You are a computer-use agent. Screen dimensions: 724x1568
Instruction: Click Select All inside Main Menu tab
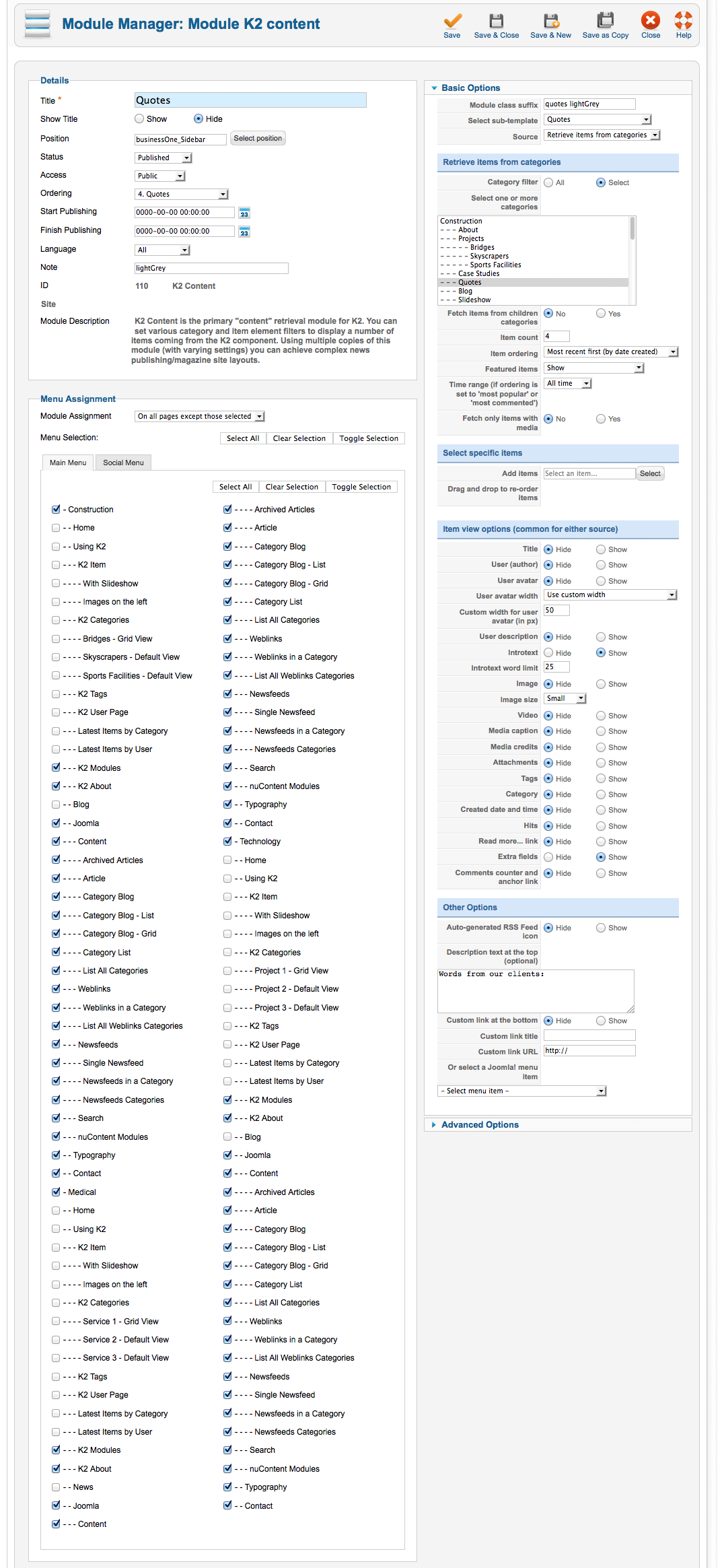pos(236,487)
